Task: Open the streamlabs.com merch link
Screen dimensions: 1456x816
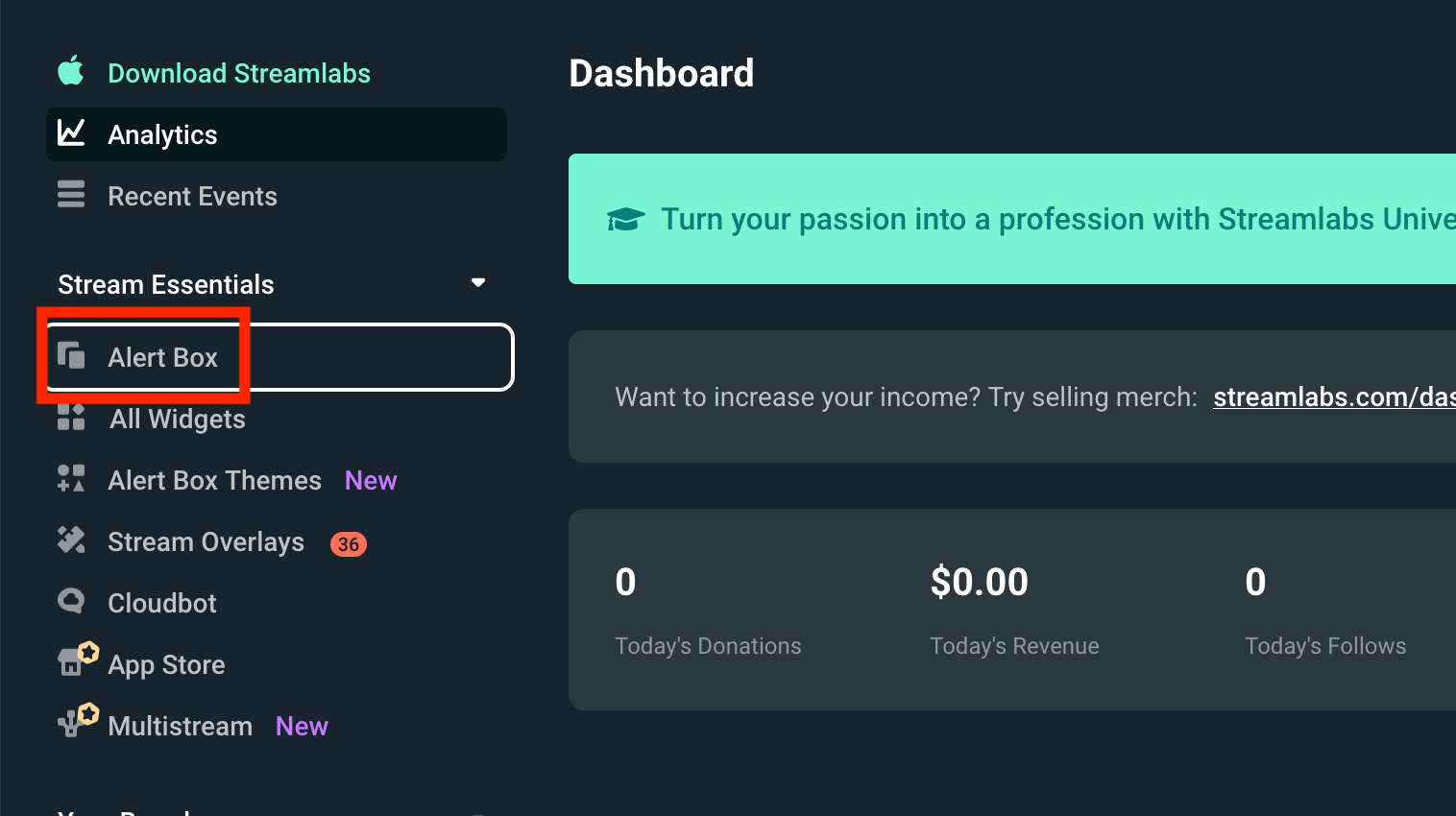Action: pos(1334,396)
